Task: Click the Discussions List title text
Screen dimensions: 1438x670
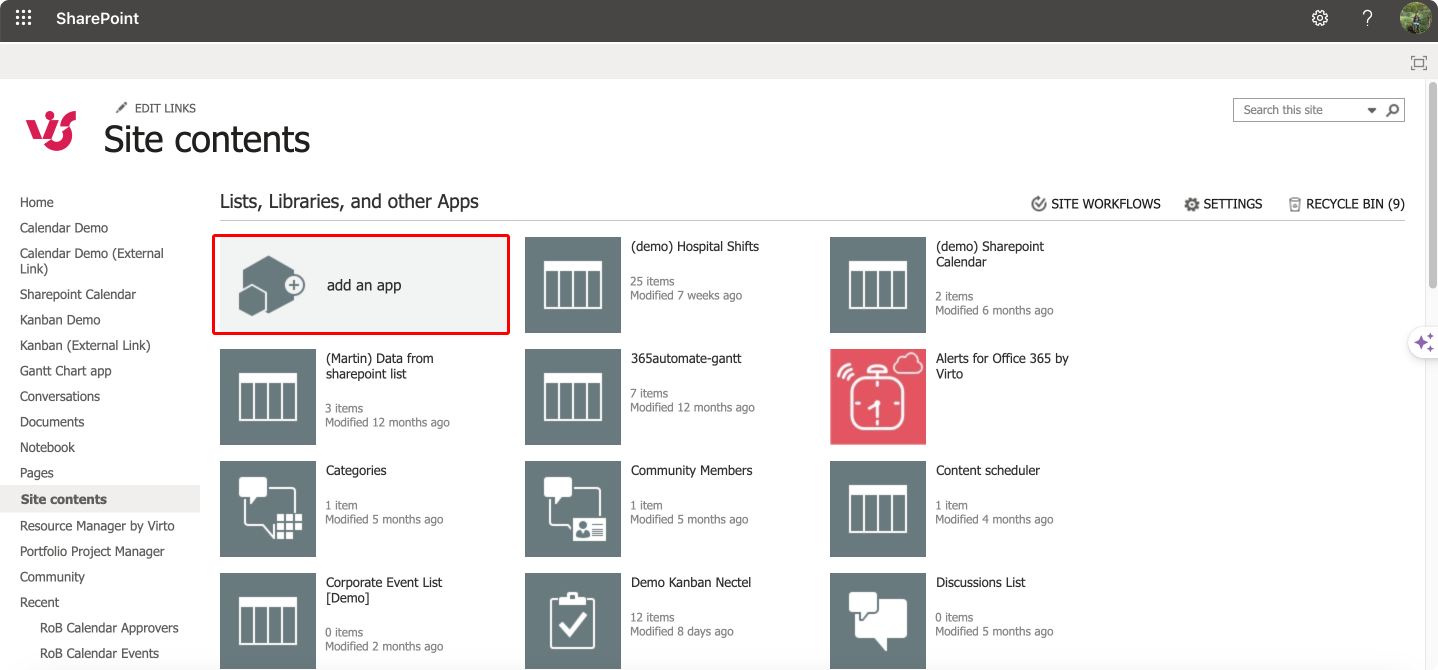Action: (x=981, y=582)
